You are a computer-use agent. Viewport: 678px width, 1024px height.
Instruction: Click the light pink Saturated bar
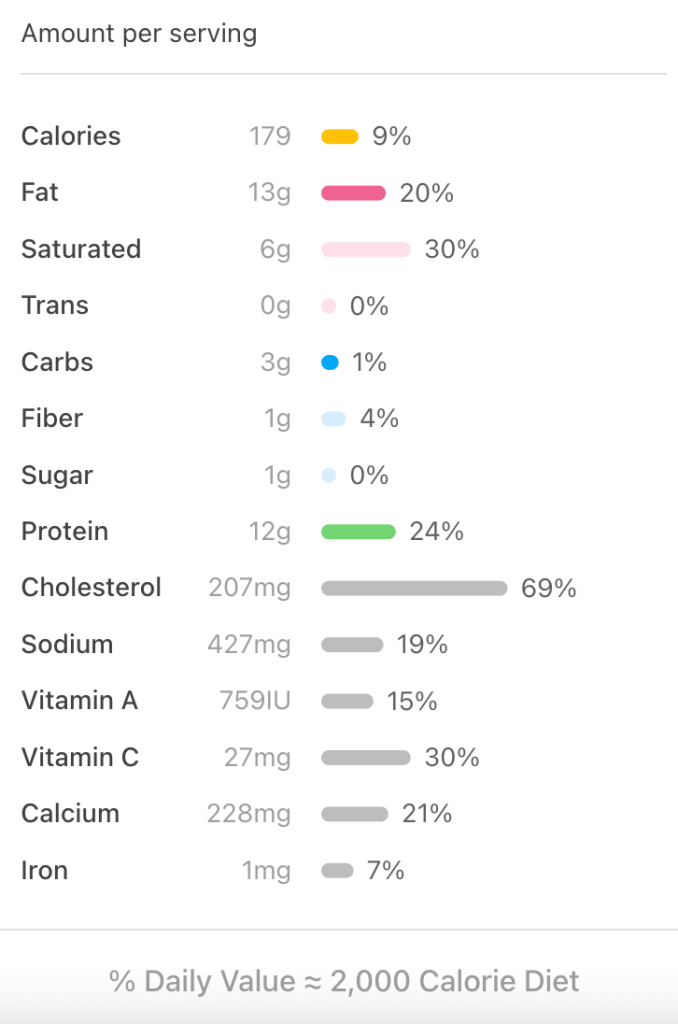pyautogui.click(x=365, y=249)
